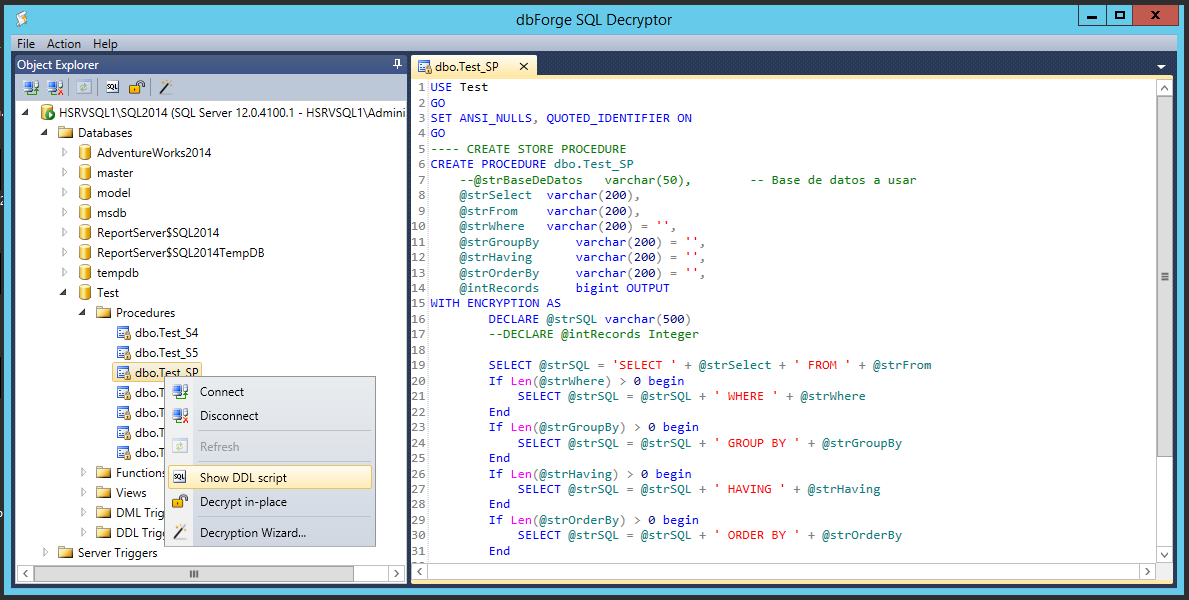
Task: Click the Procedures folder icon
Action: 104,313
